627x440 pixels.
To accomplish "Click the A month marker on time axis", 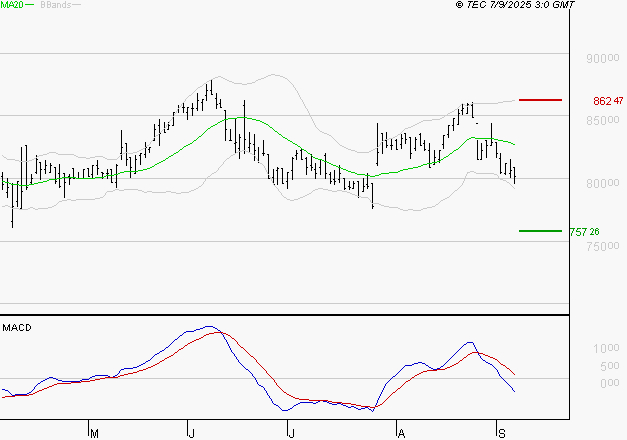I will click(x=401, y=434).
